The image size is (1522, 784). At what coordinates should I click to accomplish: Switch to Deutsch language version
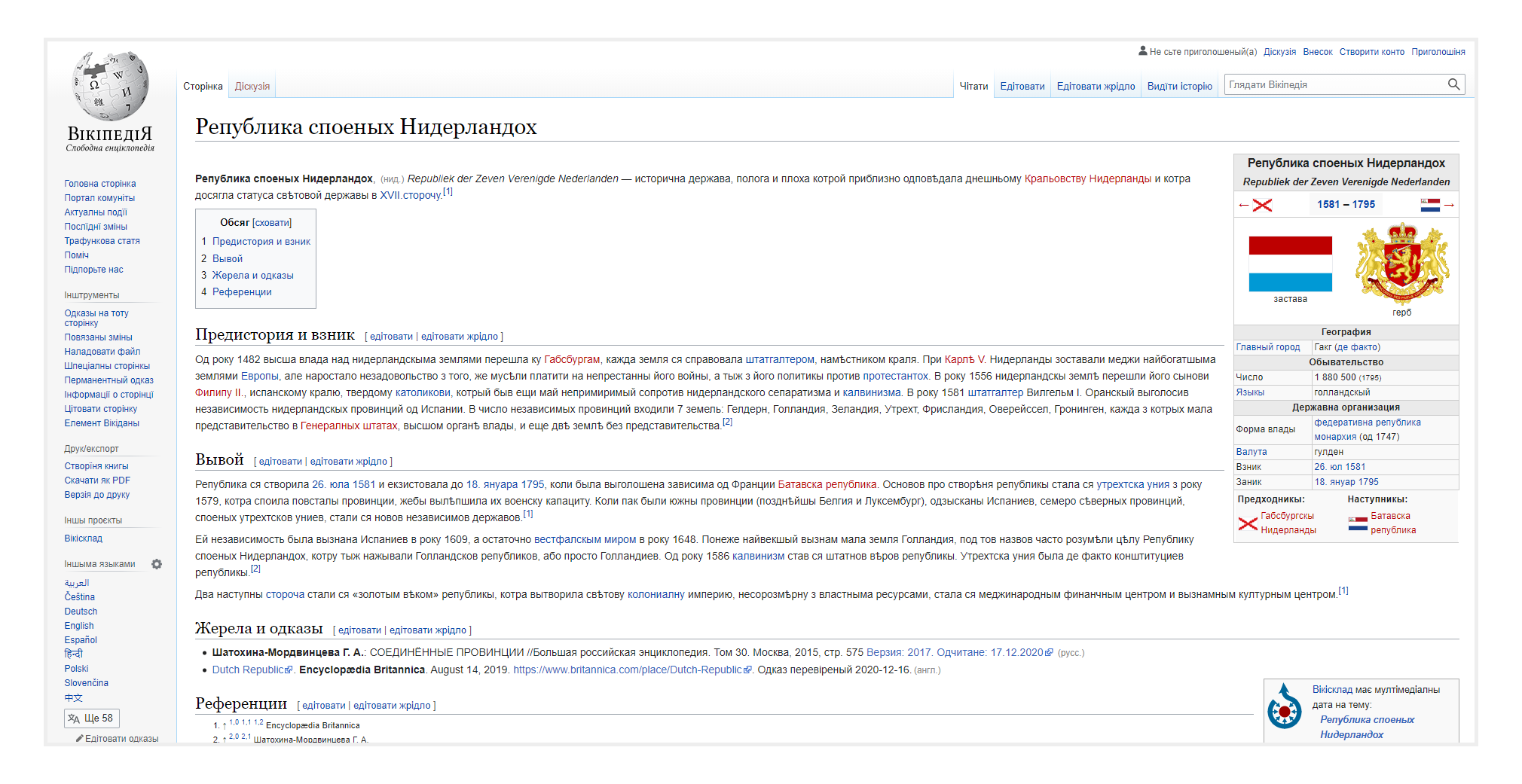[x=81, y=612]
